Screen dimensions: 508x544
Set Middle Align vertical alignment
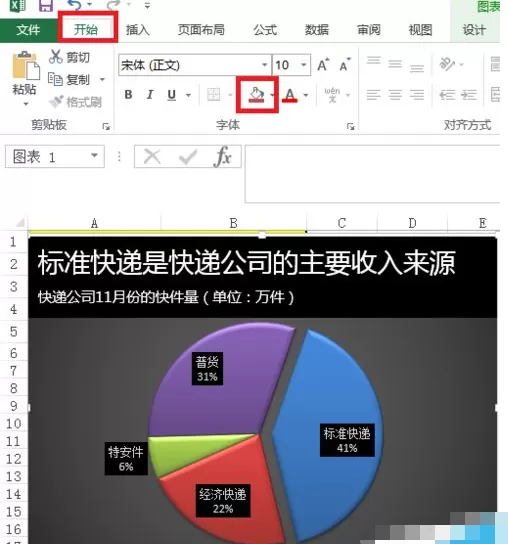pos(395,64)
